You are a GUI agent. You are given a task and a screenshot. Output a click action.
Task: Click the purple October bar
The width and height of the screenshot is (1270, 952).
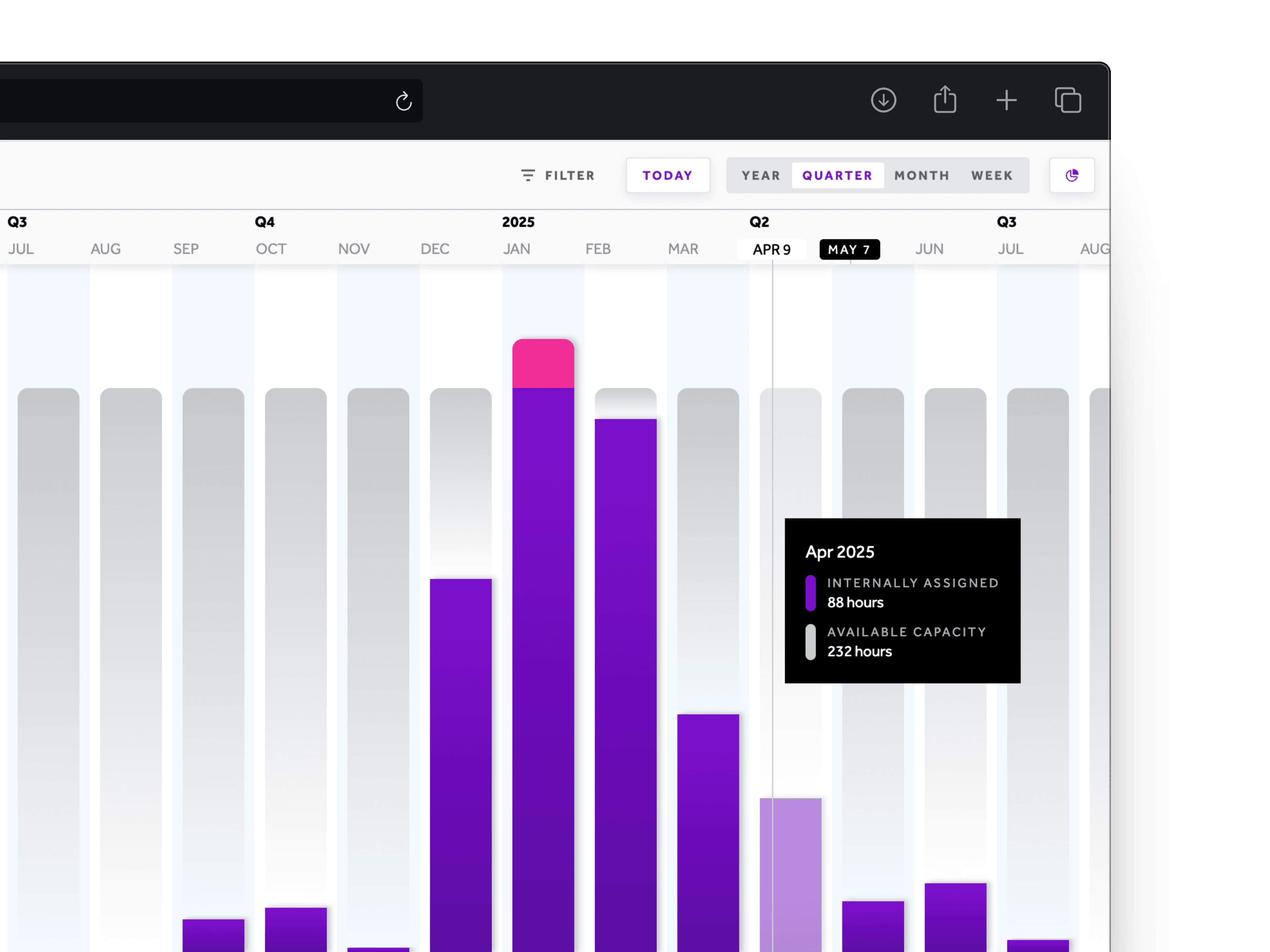coord(296,929)
